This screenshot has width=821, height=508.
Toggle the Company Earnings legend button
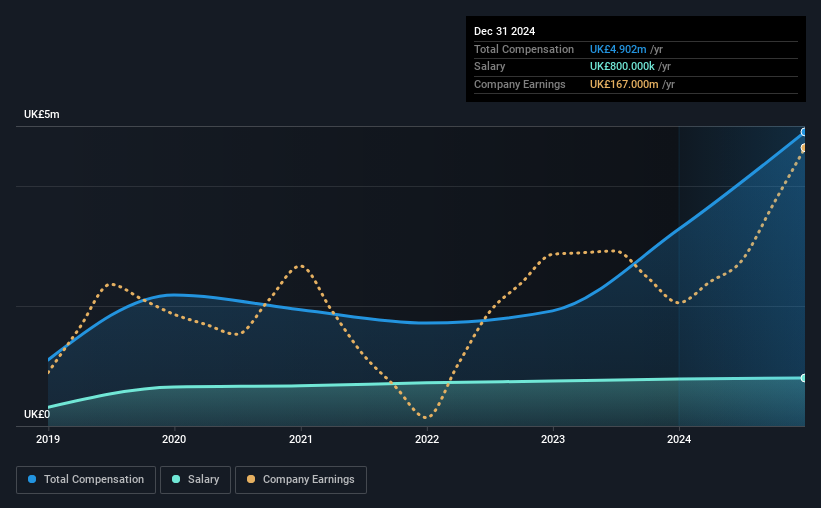301,480
